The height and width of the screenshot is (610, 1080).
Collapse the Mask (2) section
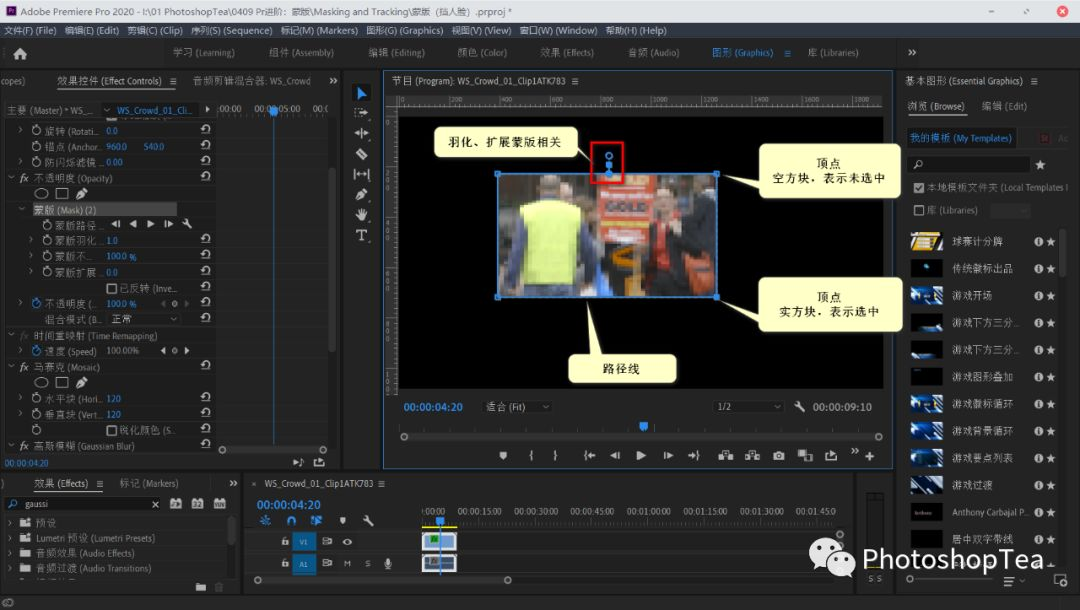[x=23, y=210]
